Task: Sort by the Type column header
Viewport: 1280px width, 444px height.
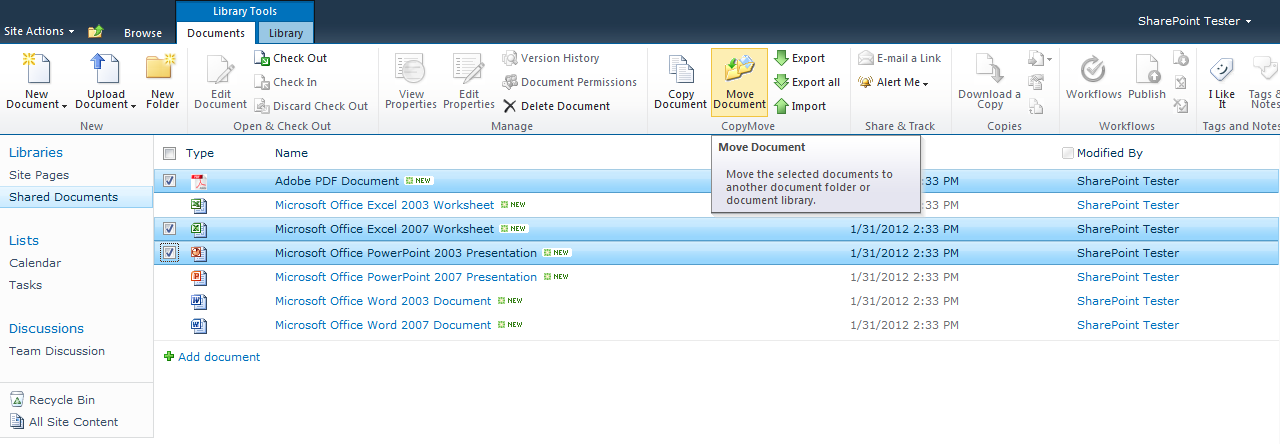Action: click(200, 153)
